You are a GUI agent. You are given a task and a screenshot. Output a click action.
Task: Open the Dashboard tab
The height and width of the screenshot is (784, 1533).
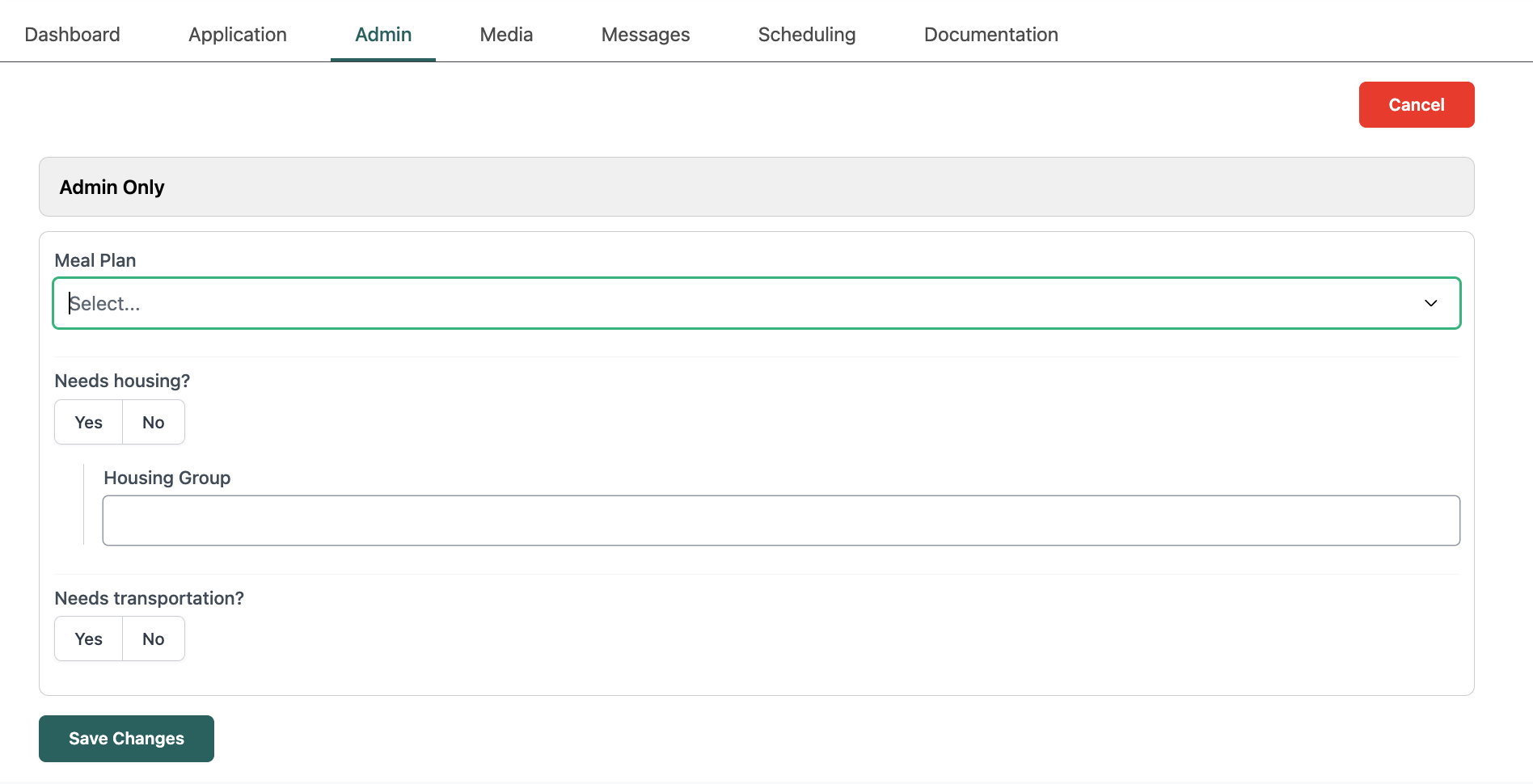click(72, 35)
